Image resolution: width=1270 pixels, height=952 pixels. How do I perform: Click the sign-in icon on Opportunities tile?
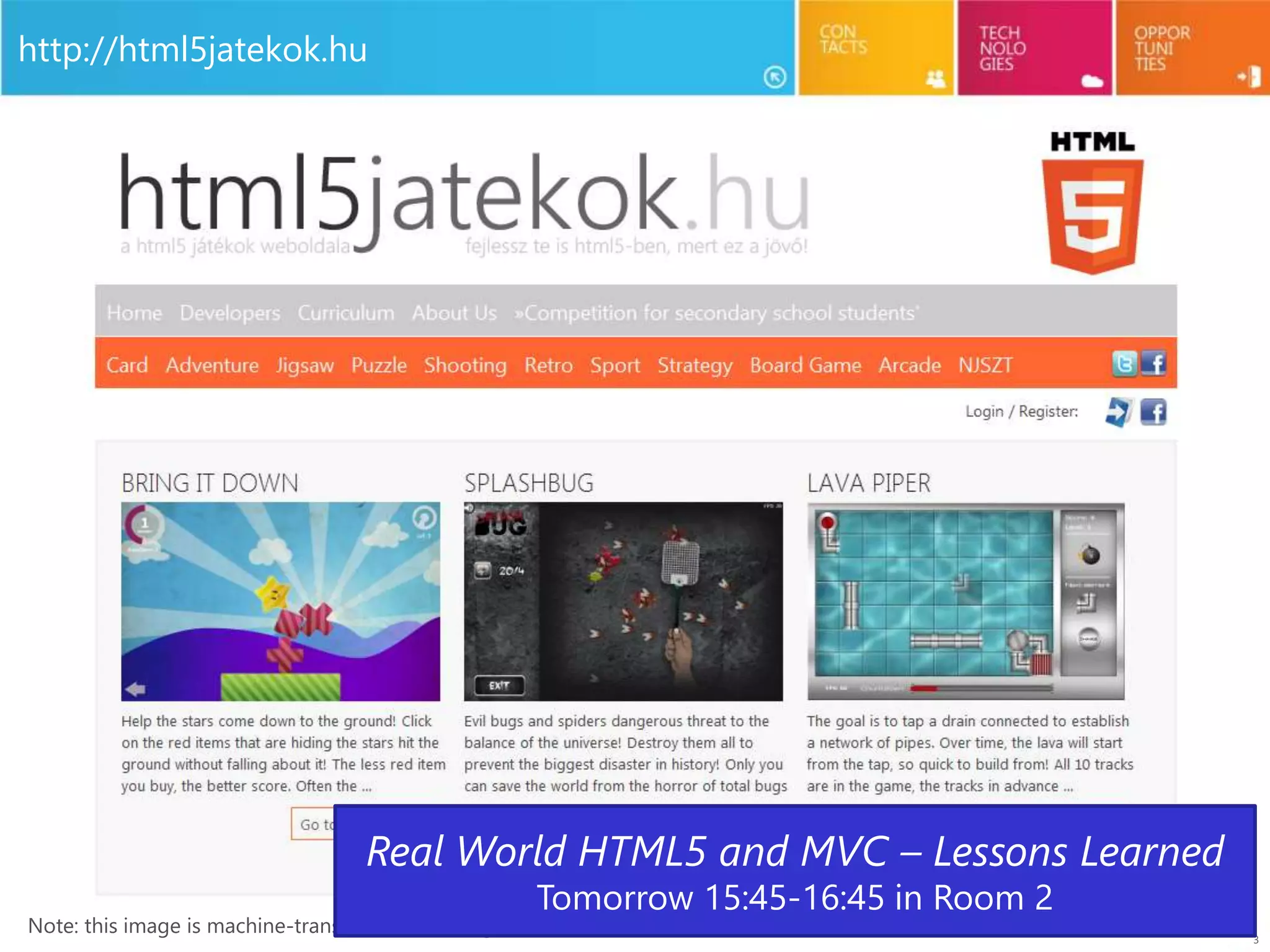tap(1249, 77)
